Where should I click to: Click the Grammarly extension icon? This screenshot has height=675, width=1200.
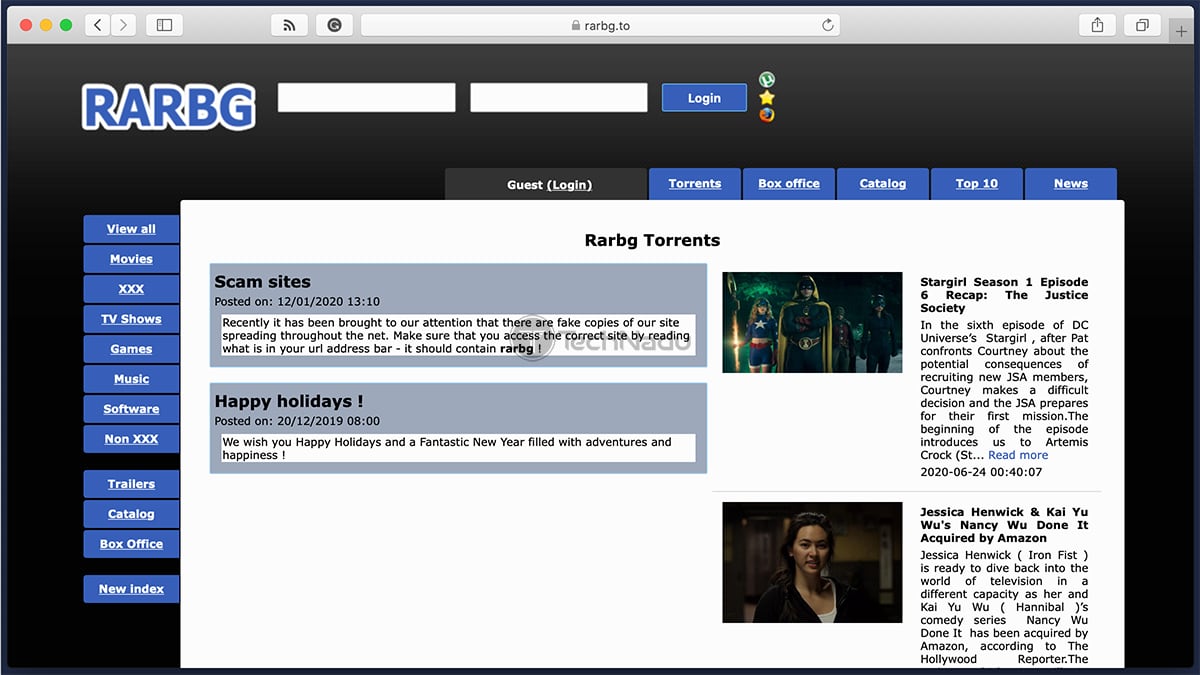click(x=334, y=25)
